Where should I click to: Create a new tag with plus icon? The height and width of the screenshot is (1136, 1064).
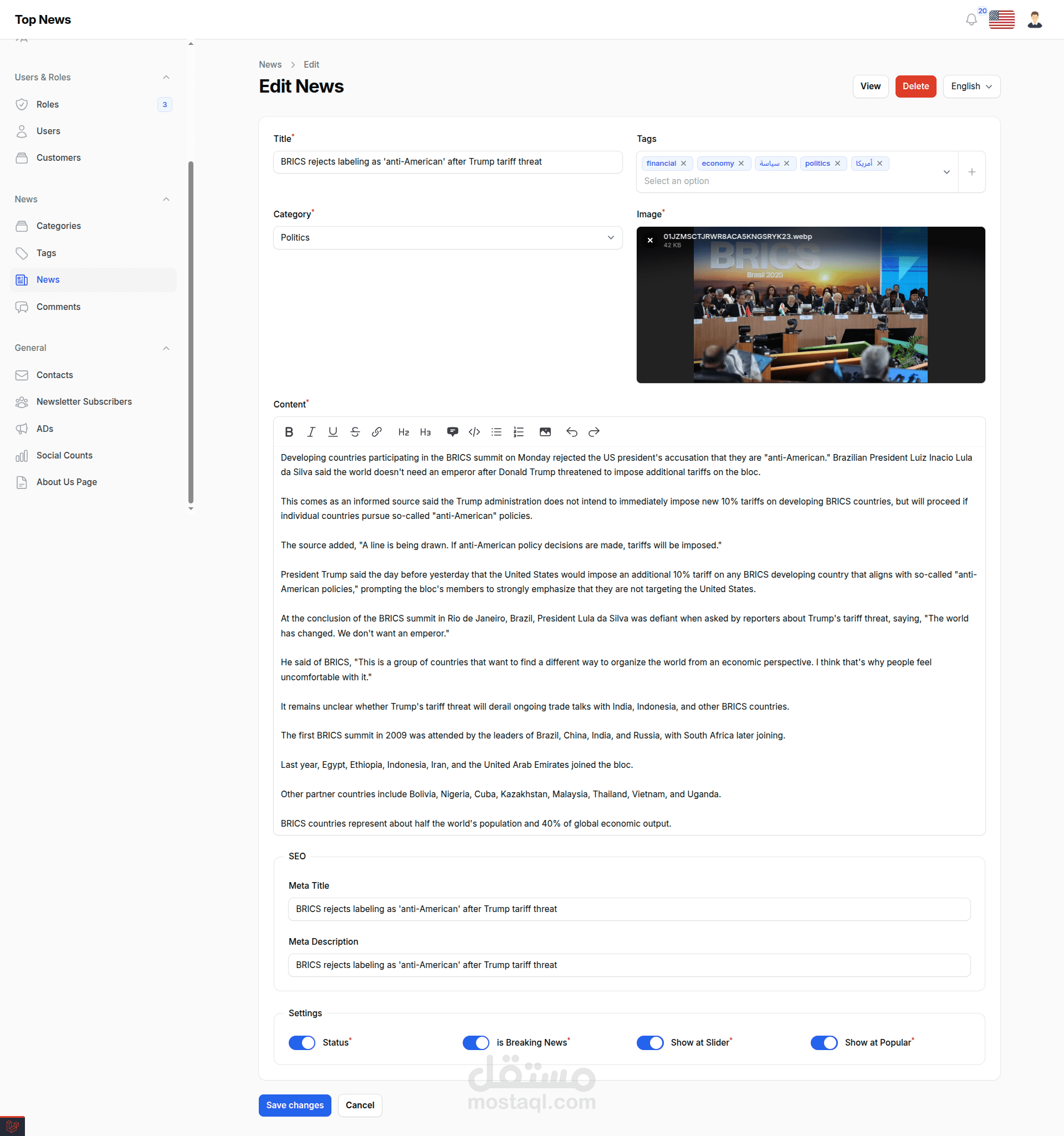(x=971, y=172)
